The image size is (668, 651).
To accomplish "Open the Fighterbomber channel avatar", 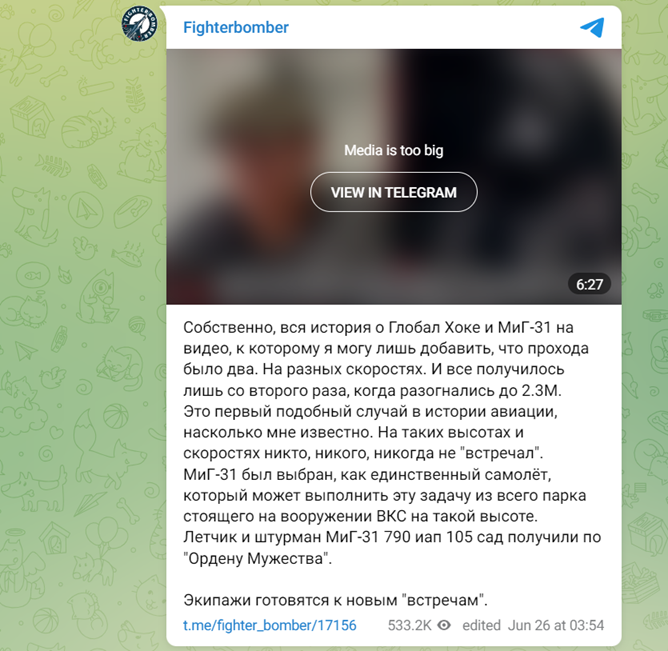I will [139, 24].
